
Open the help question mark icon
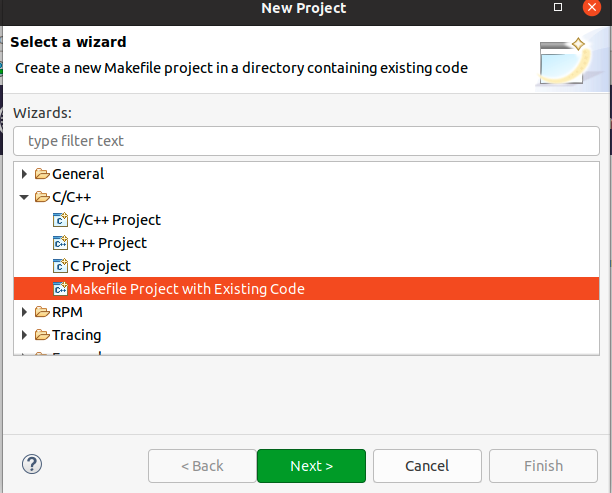point(31,465)
